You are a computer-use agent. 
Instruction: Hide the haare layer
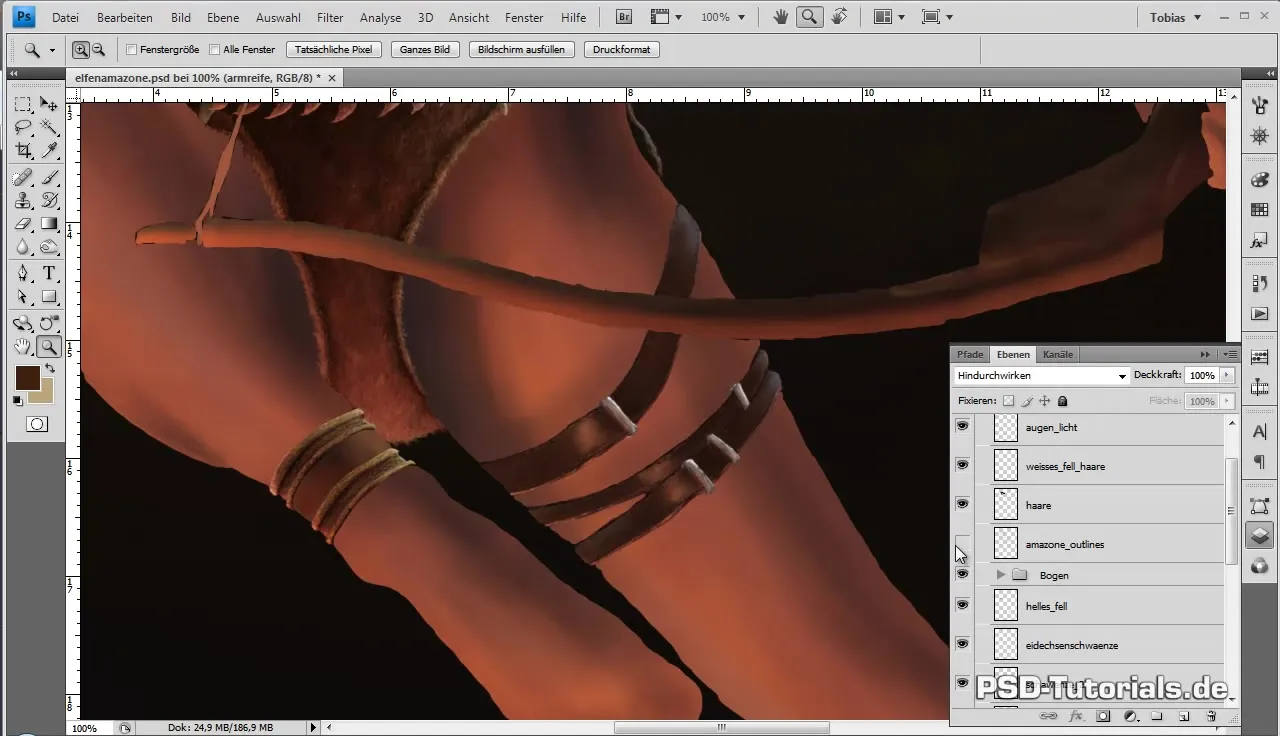coord(962,504)
